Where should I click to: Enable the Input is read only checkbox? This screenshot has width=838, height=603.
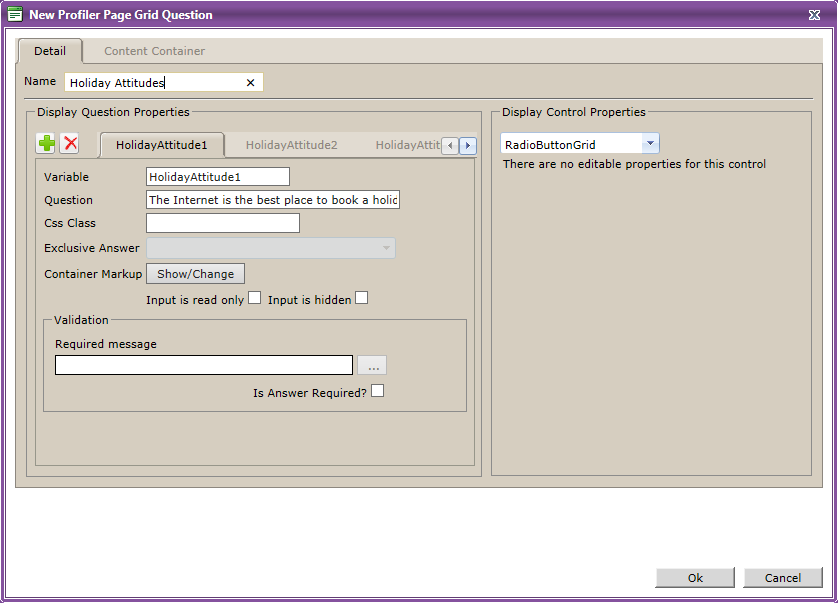255,298
